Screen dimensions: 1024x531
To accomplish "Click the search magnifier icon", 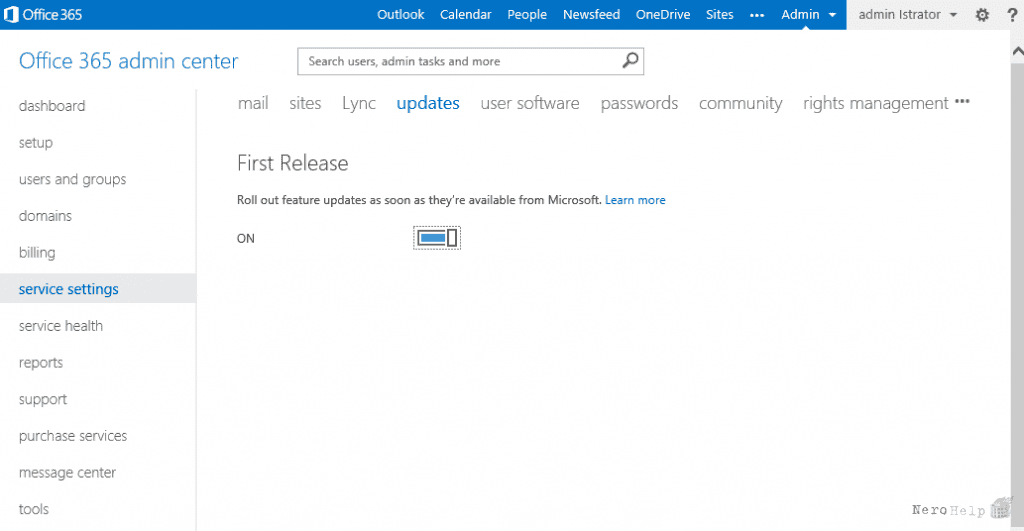I will click(630, 61).
